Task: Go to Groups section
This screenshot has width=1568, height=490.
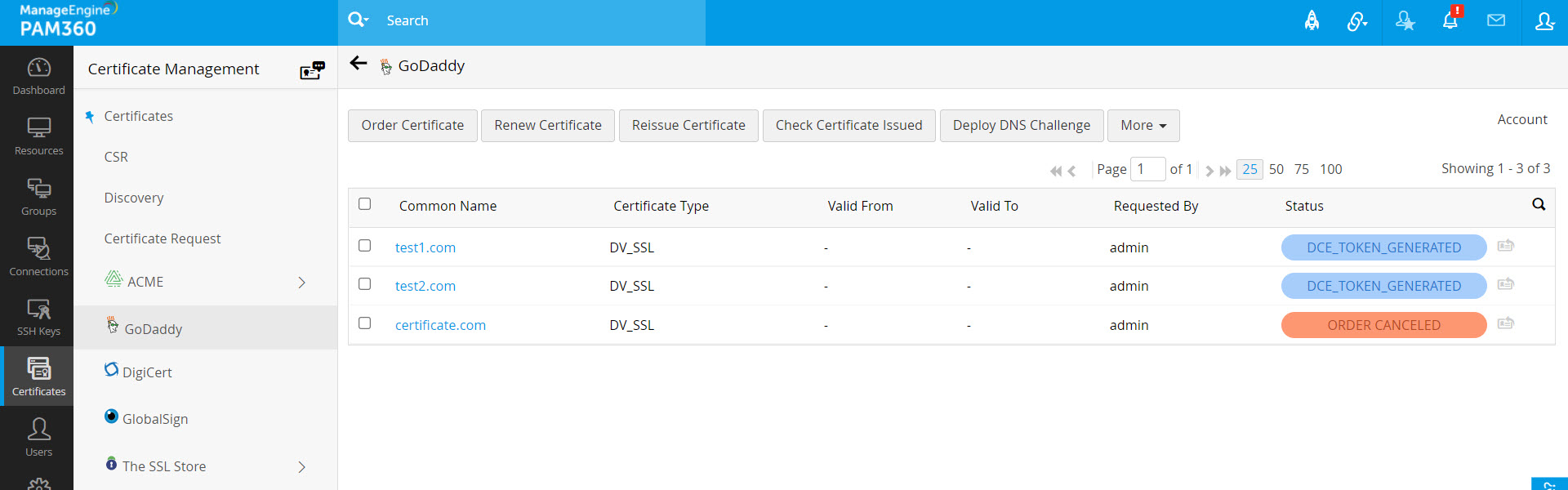Action: pyautogui.click(x=38, y=197)
